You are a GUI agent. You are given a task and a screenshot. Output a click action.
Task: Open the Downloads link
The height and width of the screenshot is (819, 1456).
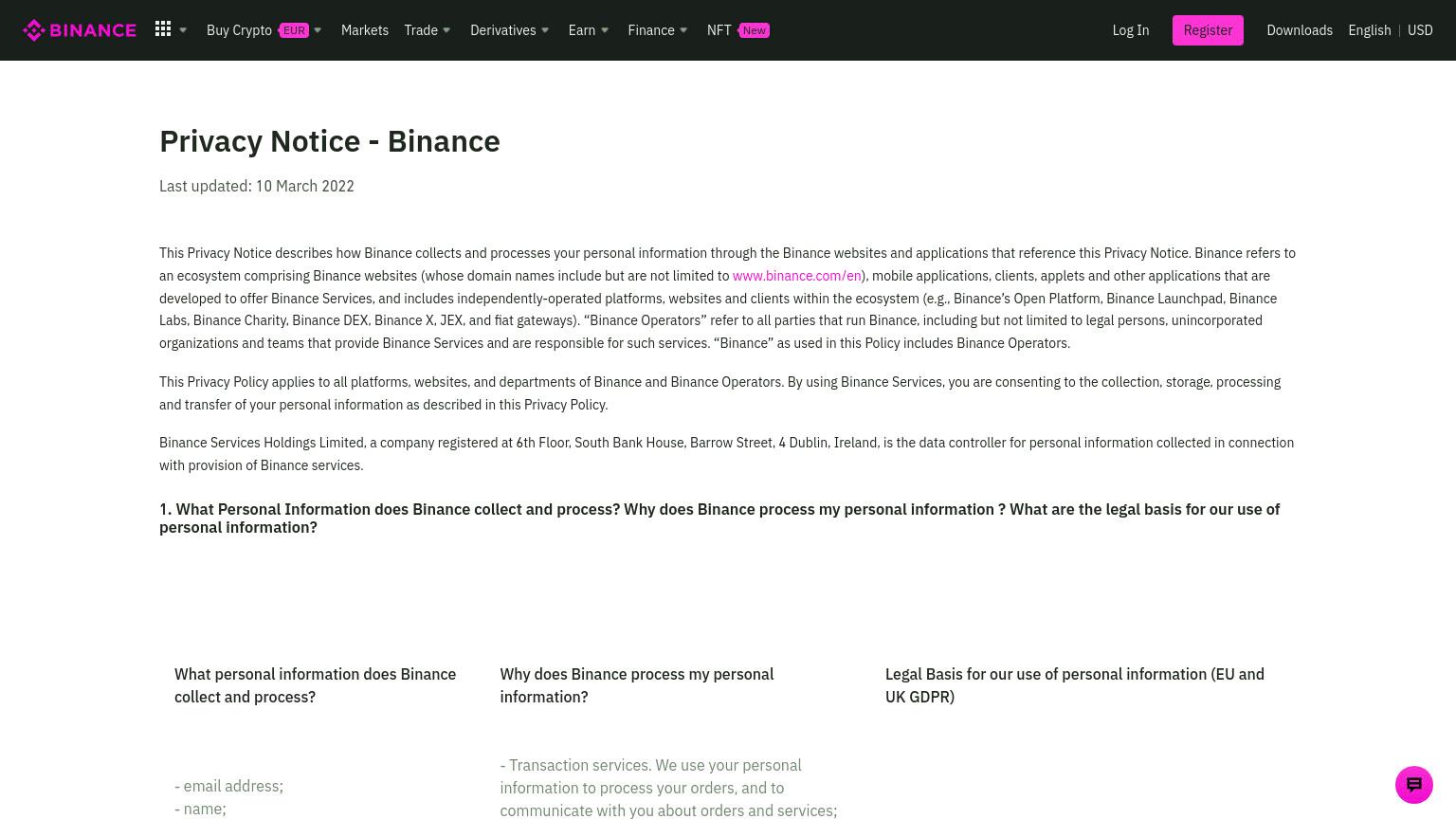tap(1300, 30)
